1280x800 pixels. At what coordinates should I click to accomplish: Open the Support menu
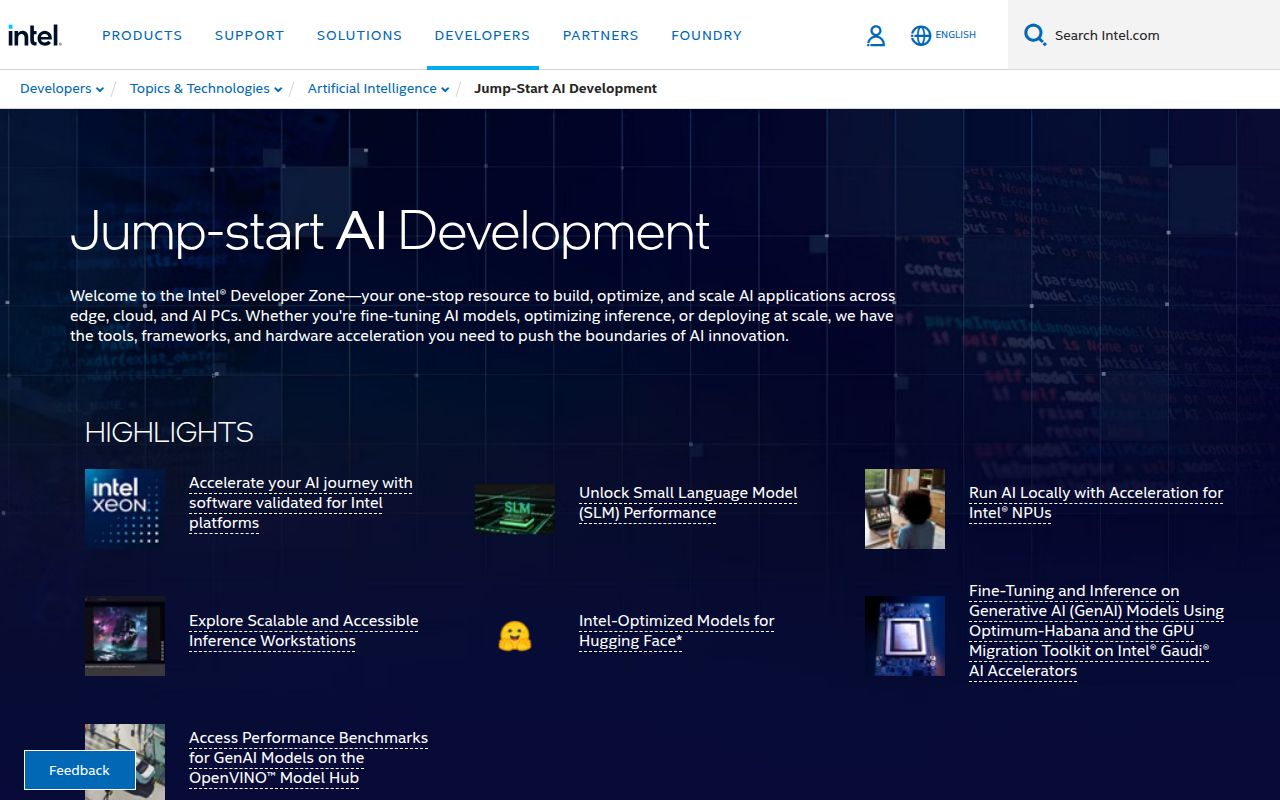250,35
